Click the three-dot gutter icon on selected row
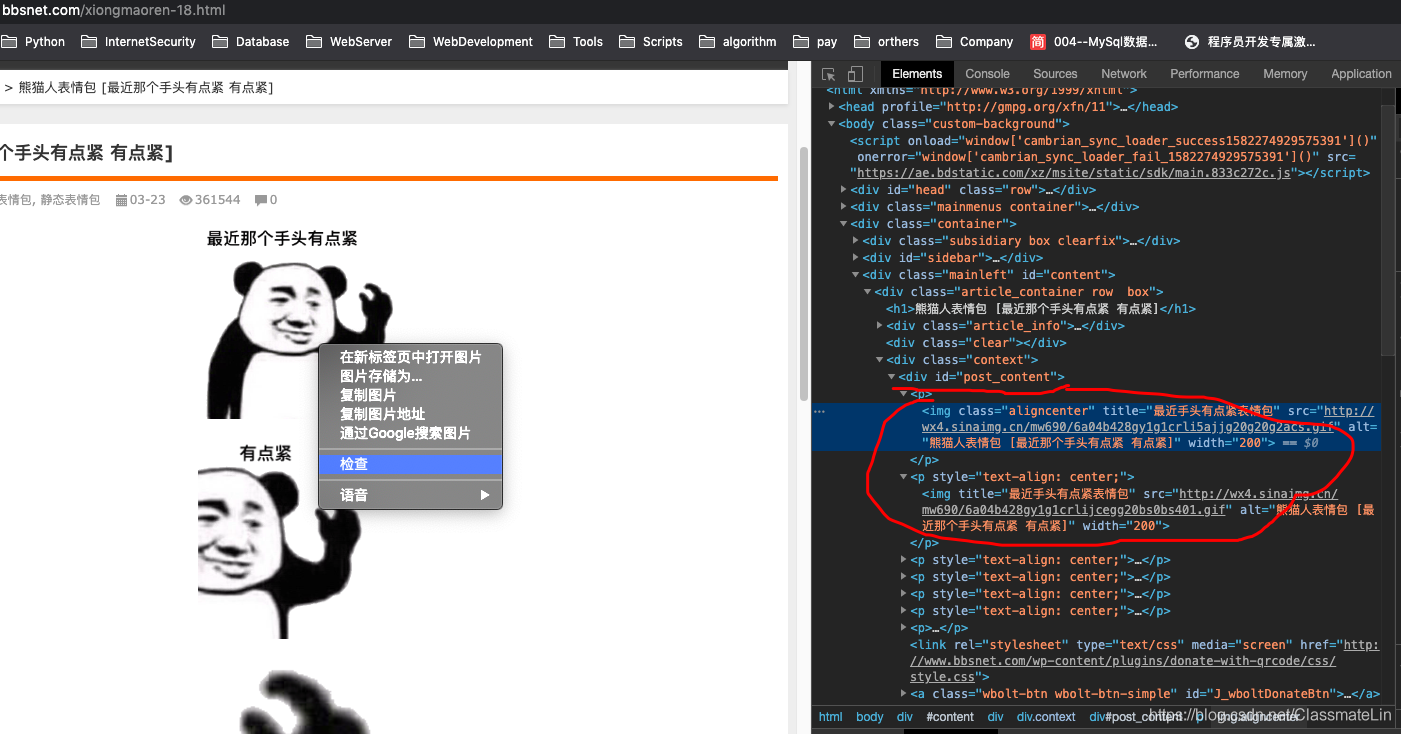1401x734 pixels. 819,411
